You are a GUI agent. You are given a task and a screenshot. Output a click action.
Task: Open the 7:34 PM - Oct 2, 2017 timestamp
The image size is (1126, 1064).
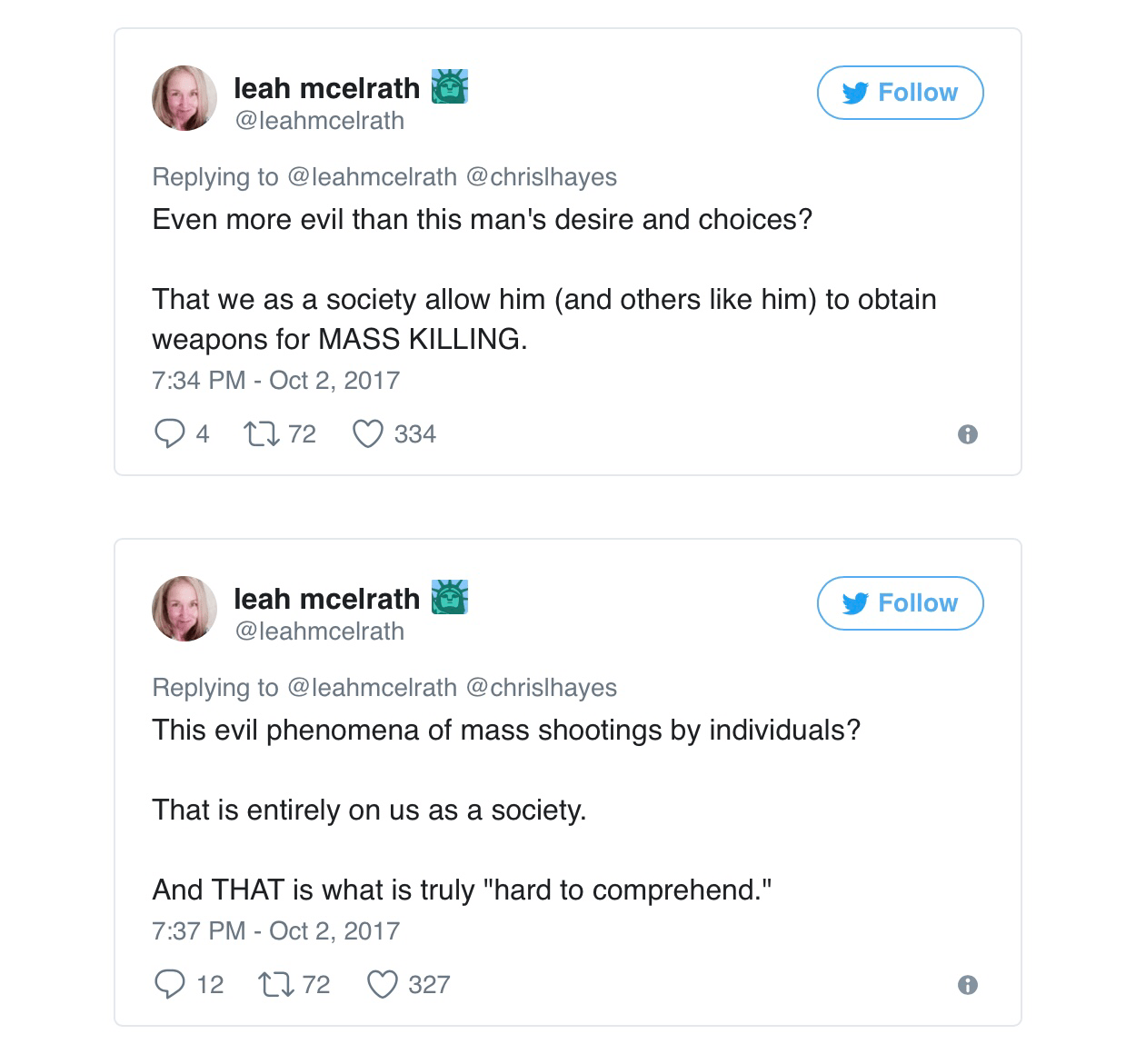click(275, 380)
